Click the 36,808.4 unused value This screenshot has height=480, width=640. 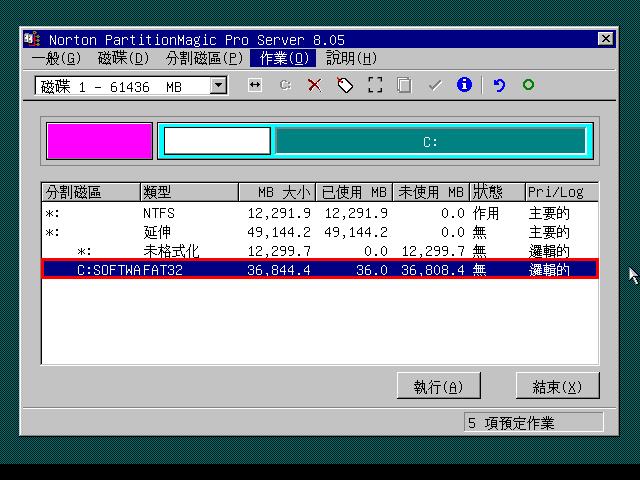pyautogui.click(x=433, y=270)
